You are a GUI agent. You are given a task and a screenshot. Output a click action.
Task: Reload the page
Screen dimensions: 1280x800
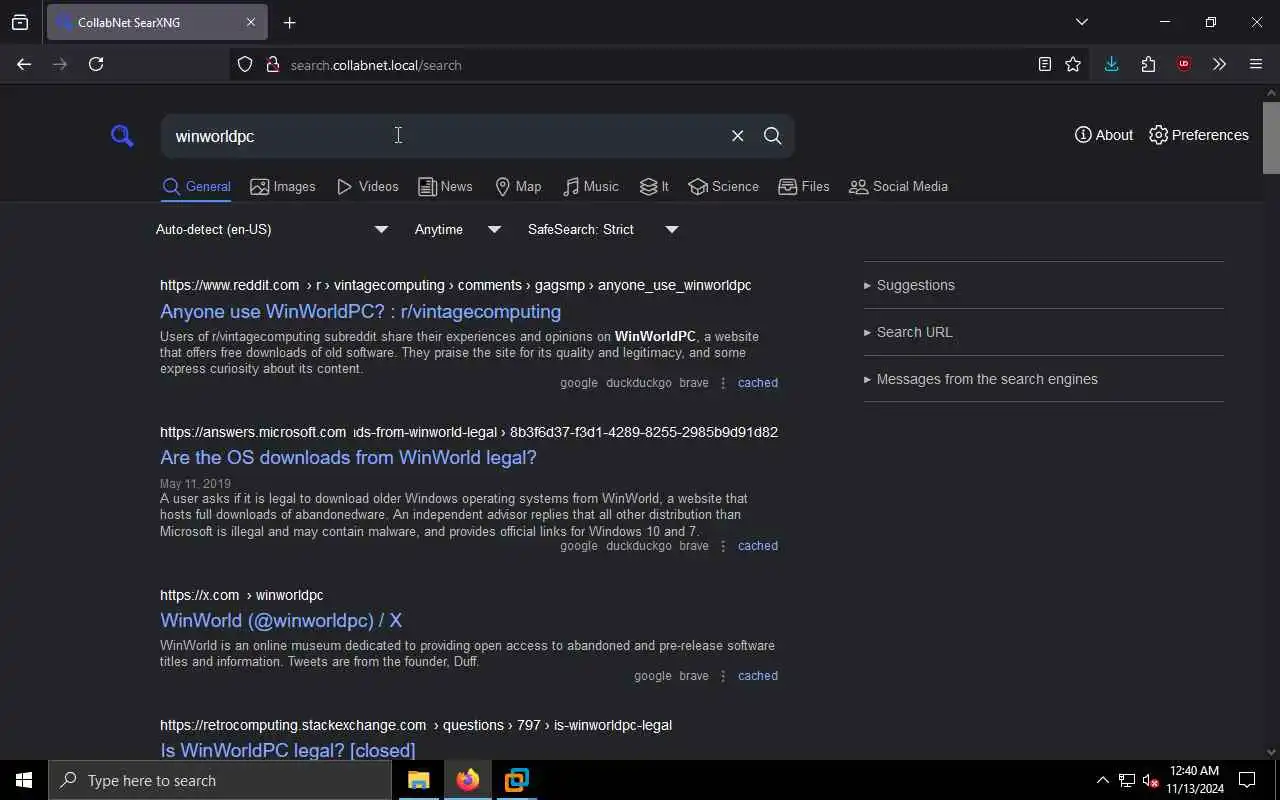(96, 64)
